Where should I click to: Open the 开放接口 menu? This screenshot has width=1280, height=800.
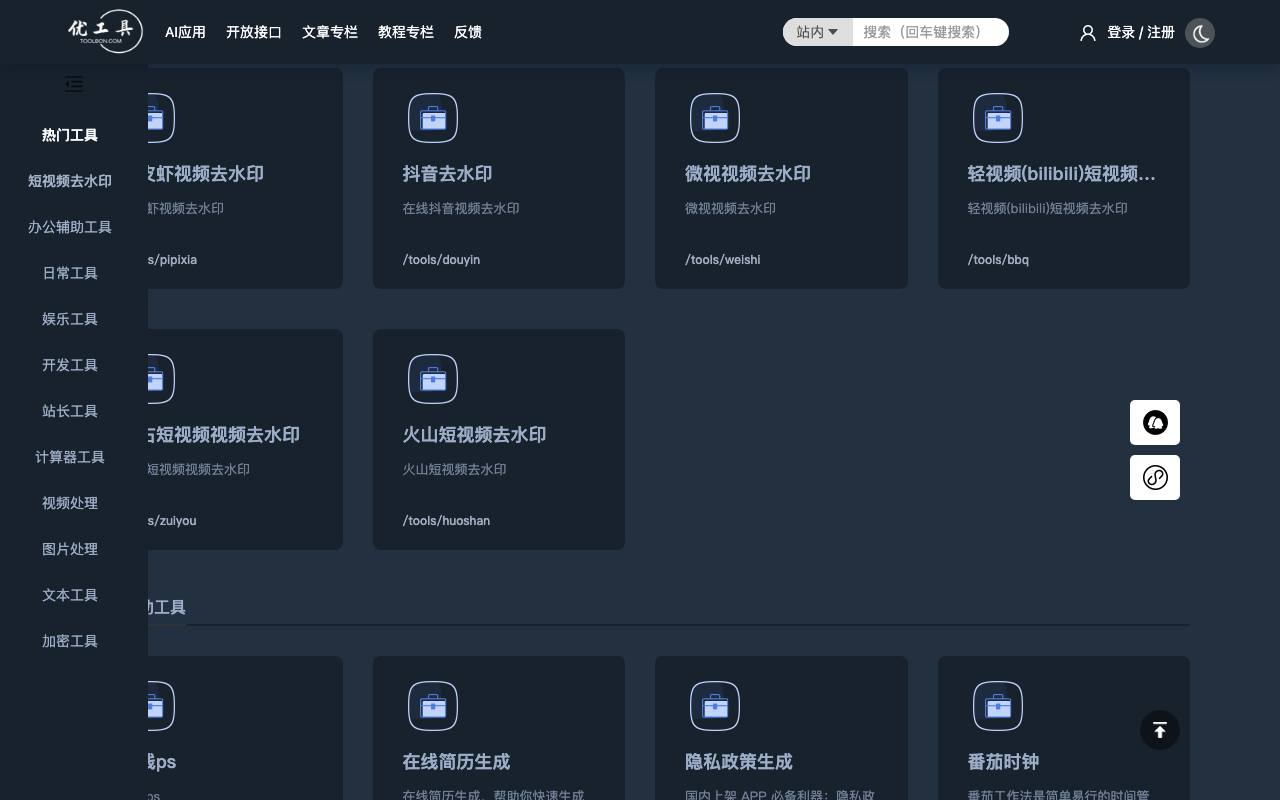[x=254, y=32]
